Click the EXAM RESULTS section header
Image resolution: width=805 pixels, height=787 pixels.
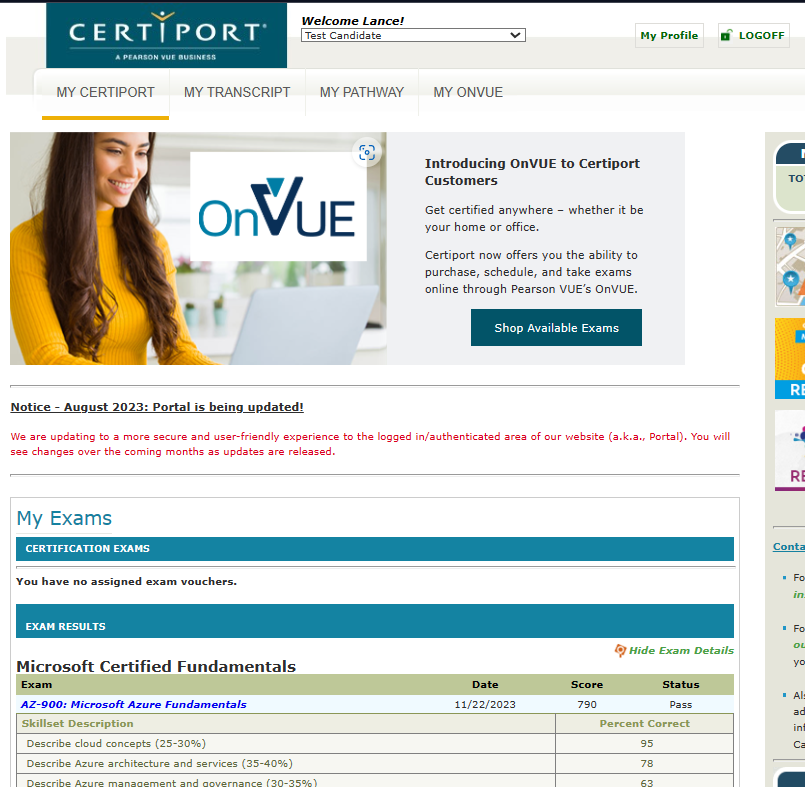(x=375, y=621)
